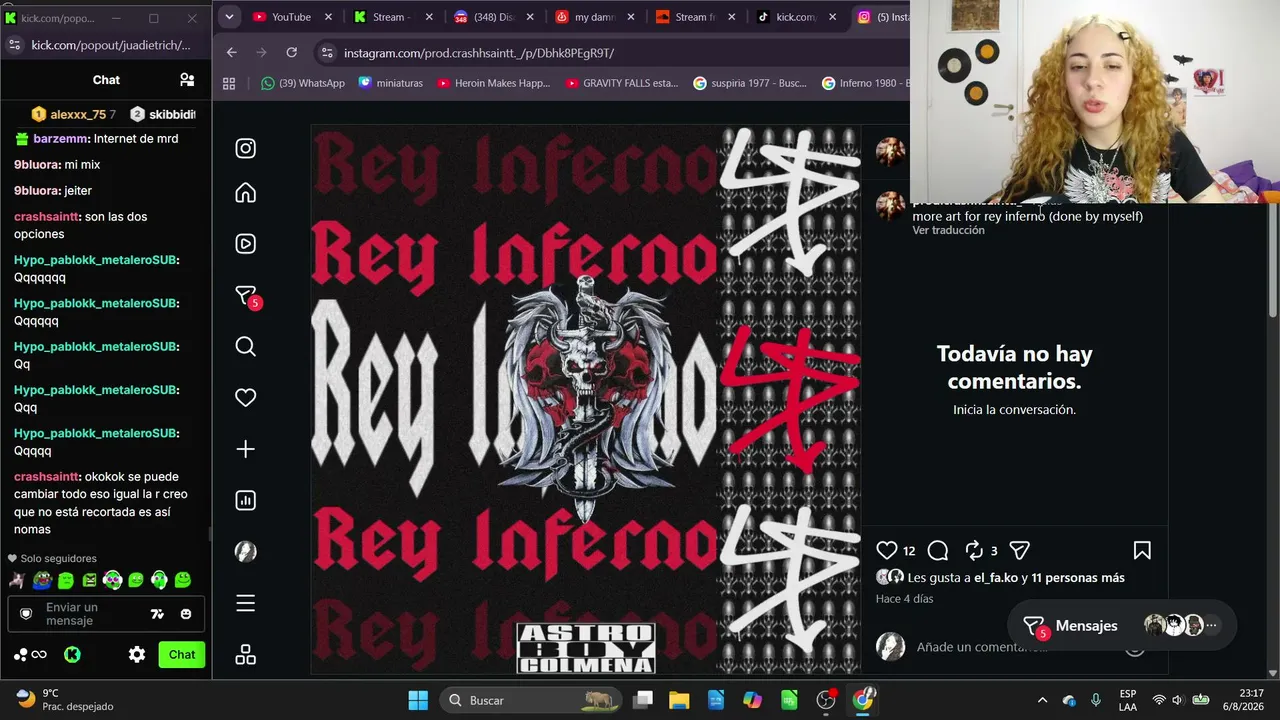
Task: Open Kick chat settings gear
Action: [137, 655]
